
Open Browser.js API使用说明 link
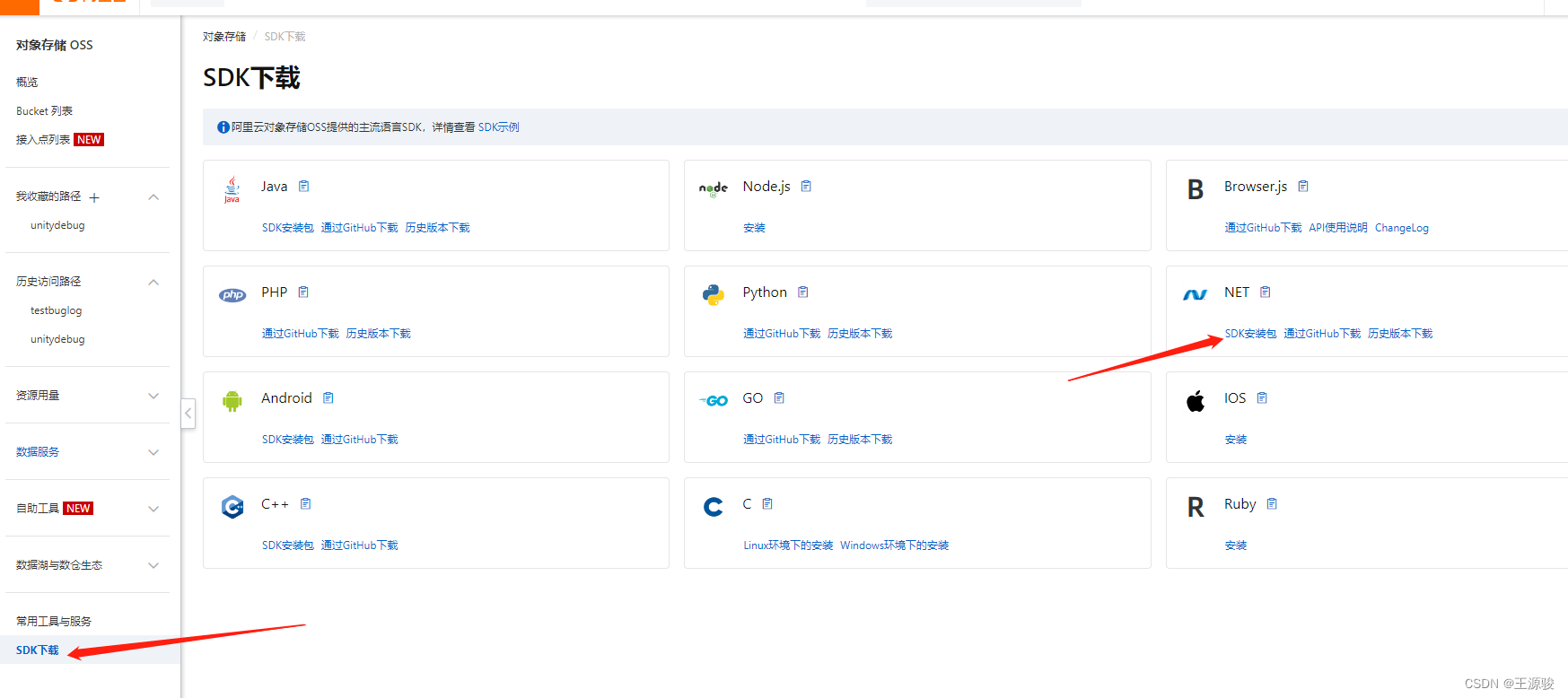(1337, 228)
